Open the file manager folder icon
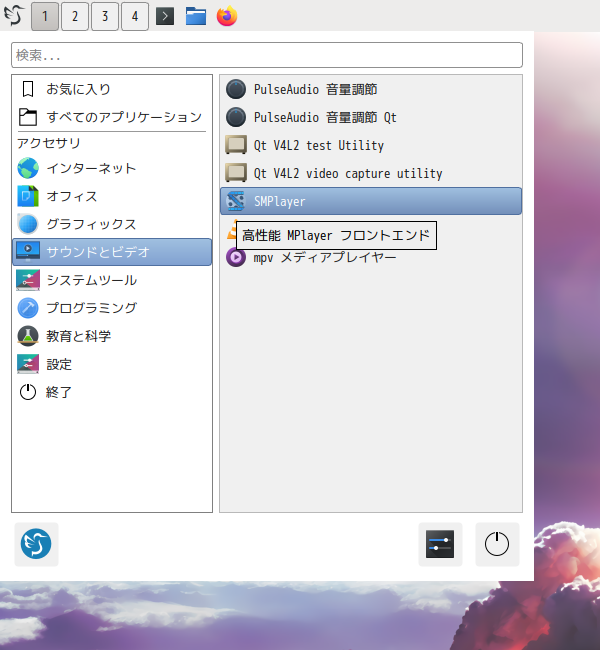 (x=196, y=16)
